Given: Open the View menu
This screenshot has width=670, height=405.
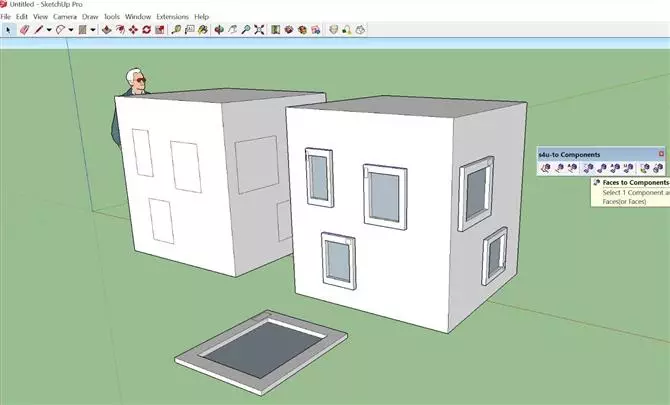Looking at the screenshot, I should (x=40, y=17).
